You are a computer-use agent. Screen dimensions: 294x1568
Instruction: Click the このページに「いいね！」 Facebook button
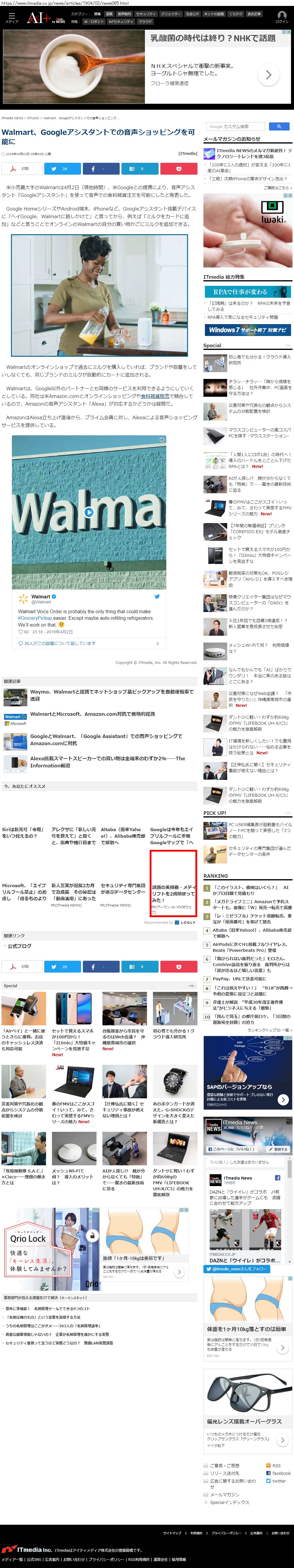[233, 1149]
